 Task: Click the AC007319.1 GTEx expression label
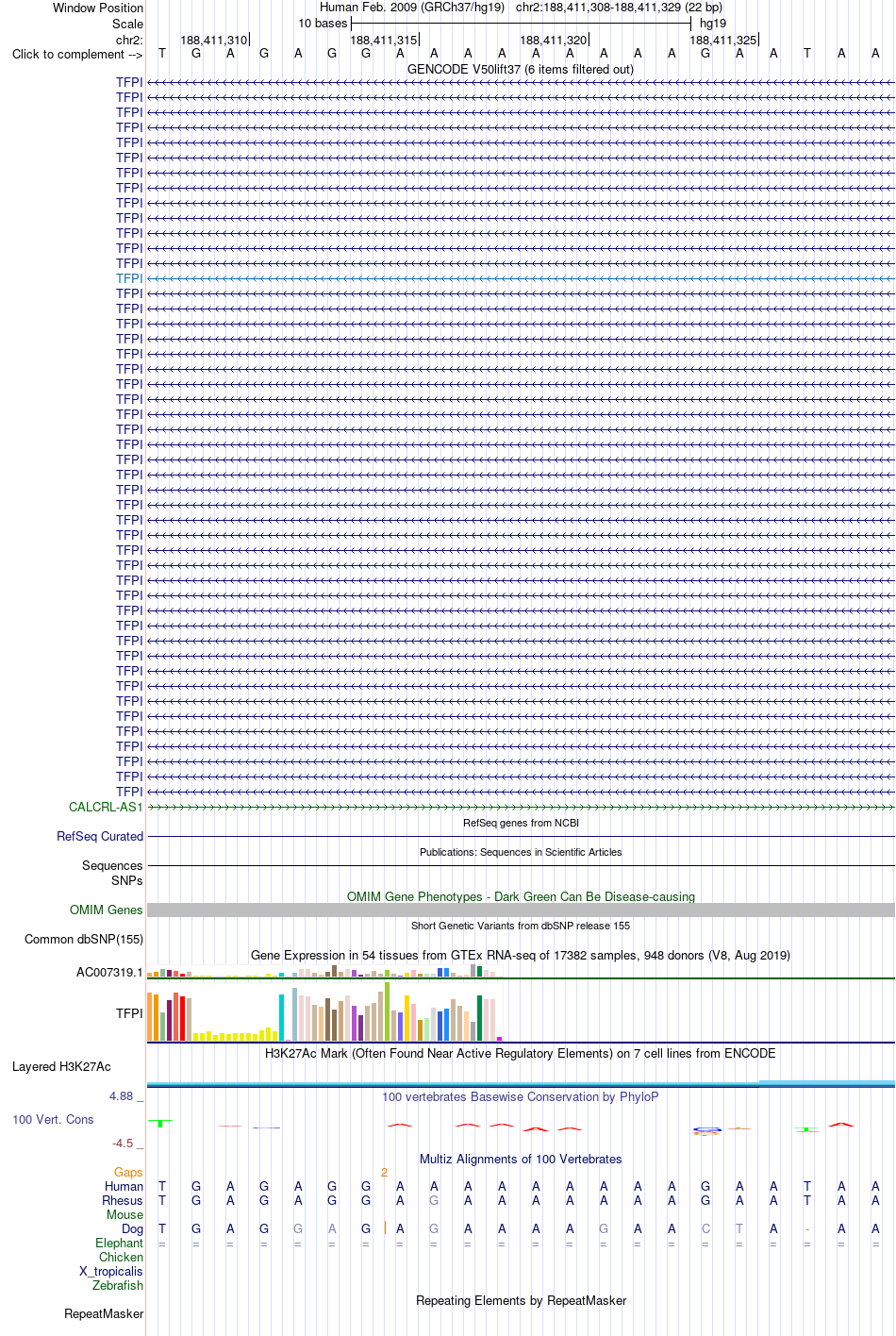coord(109,972)
